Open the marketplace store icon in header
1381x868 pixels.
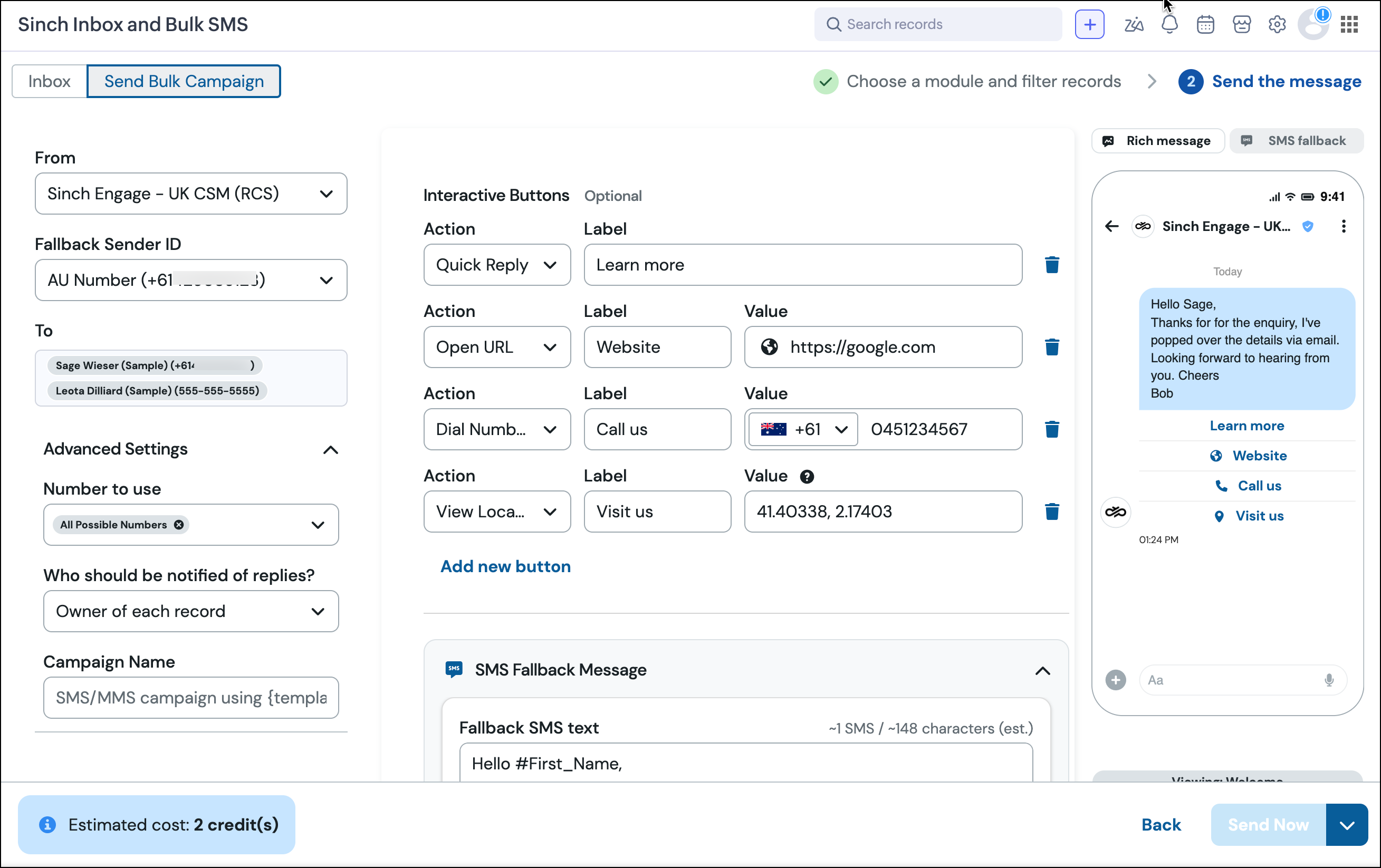click(1241, 24)
